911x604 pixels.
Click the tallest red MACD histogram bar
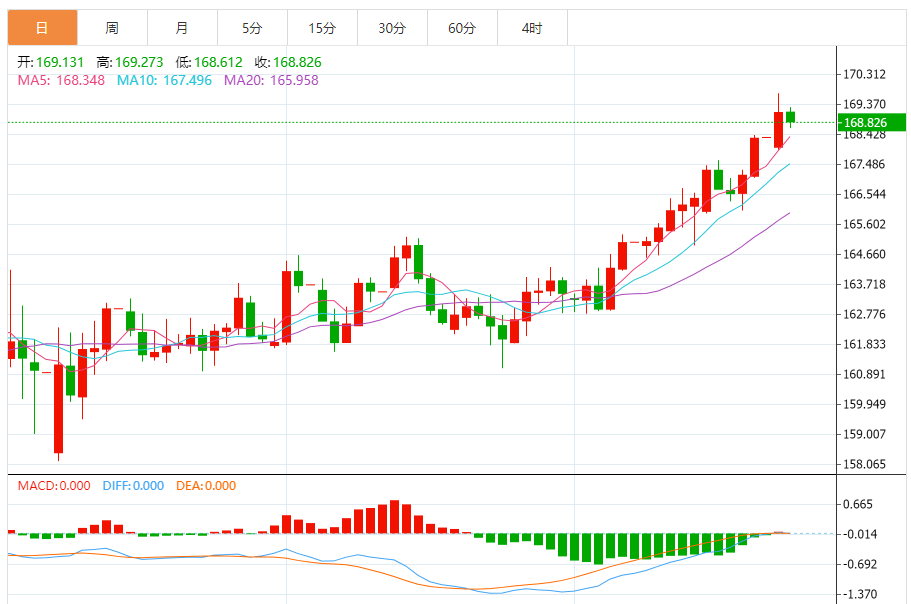[394, 517]
